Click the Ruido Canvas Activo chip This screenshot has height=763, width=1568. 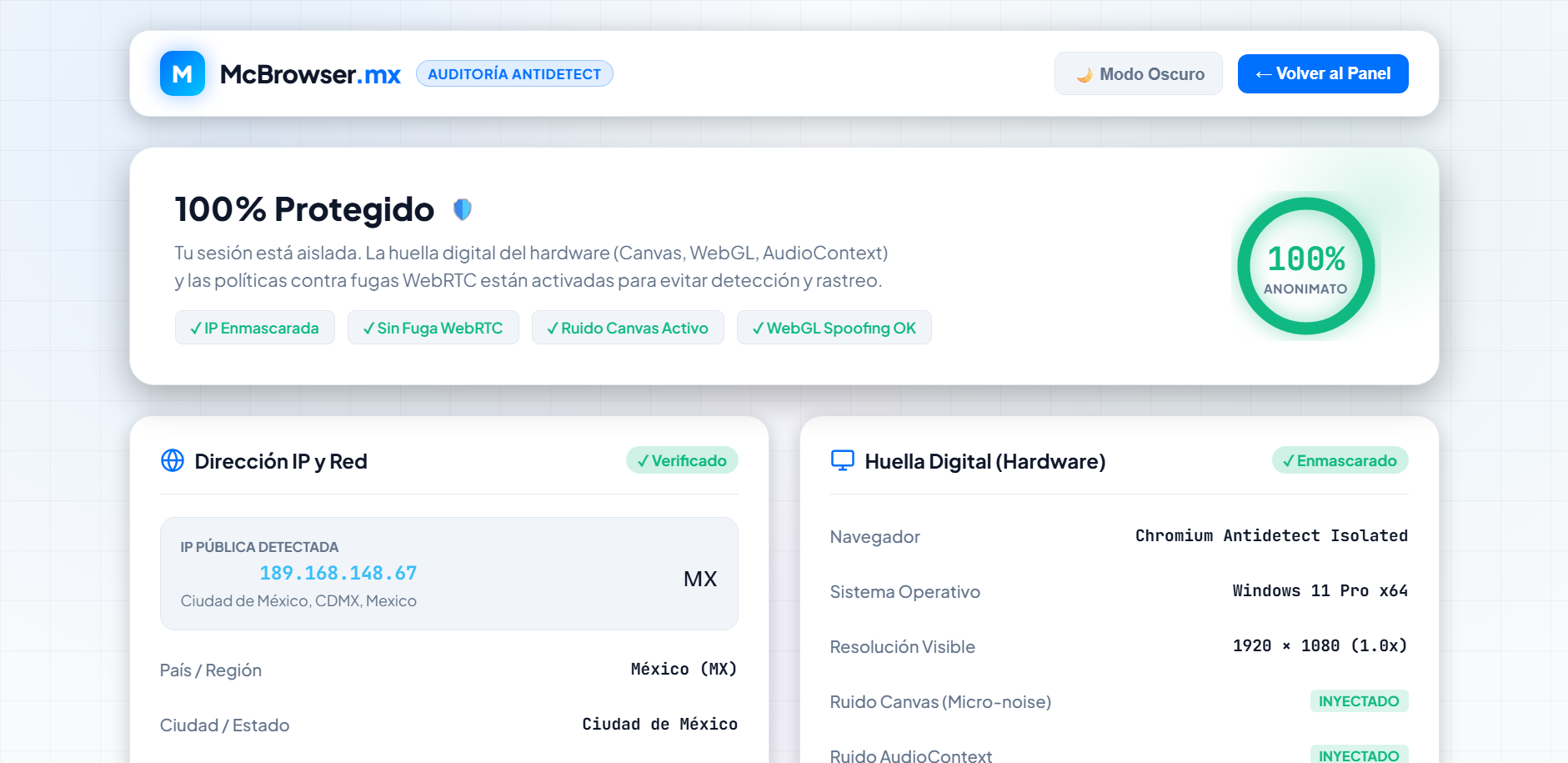628,328
